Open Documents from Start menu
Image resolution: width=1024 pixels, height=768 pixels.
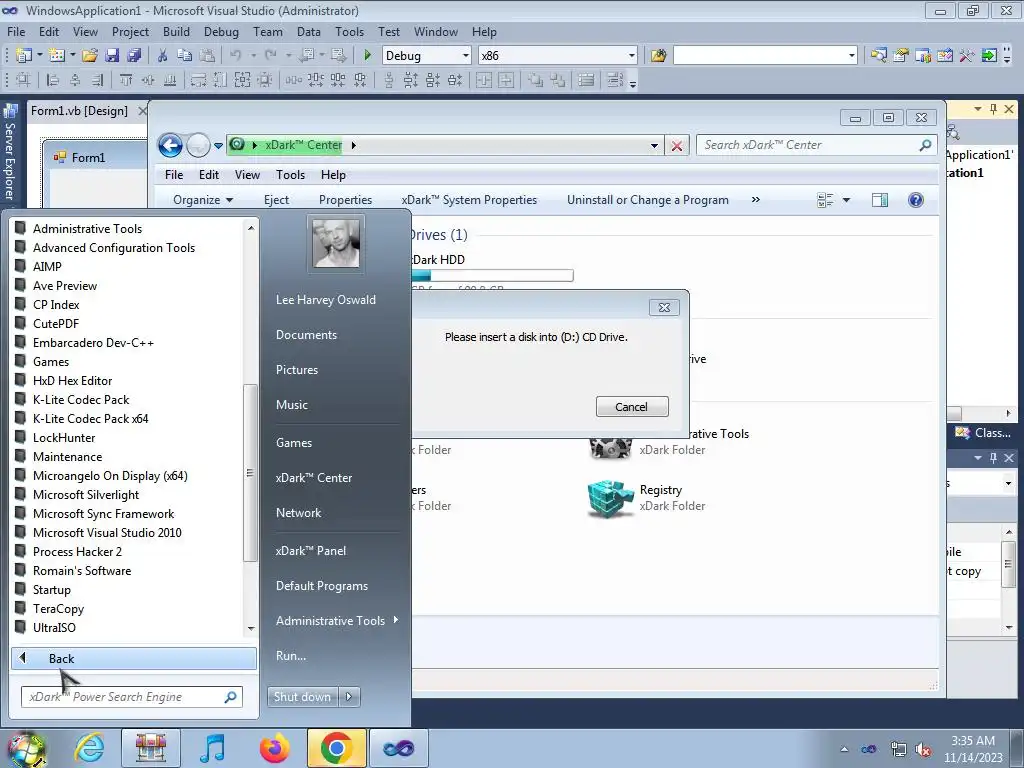[306, 334]
